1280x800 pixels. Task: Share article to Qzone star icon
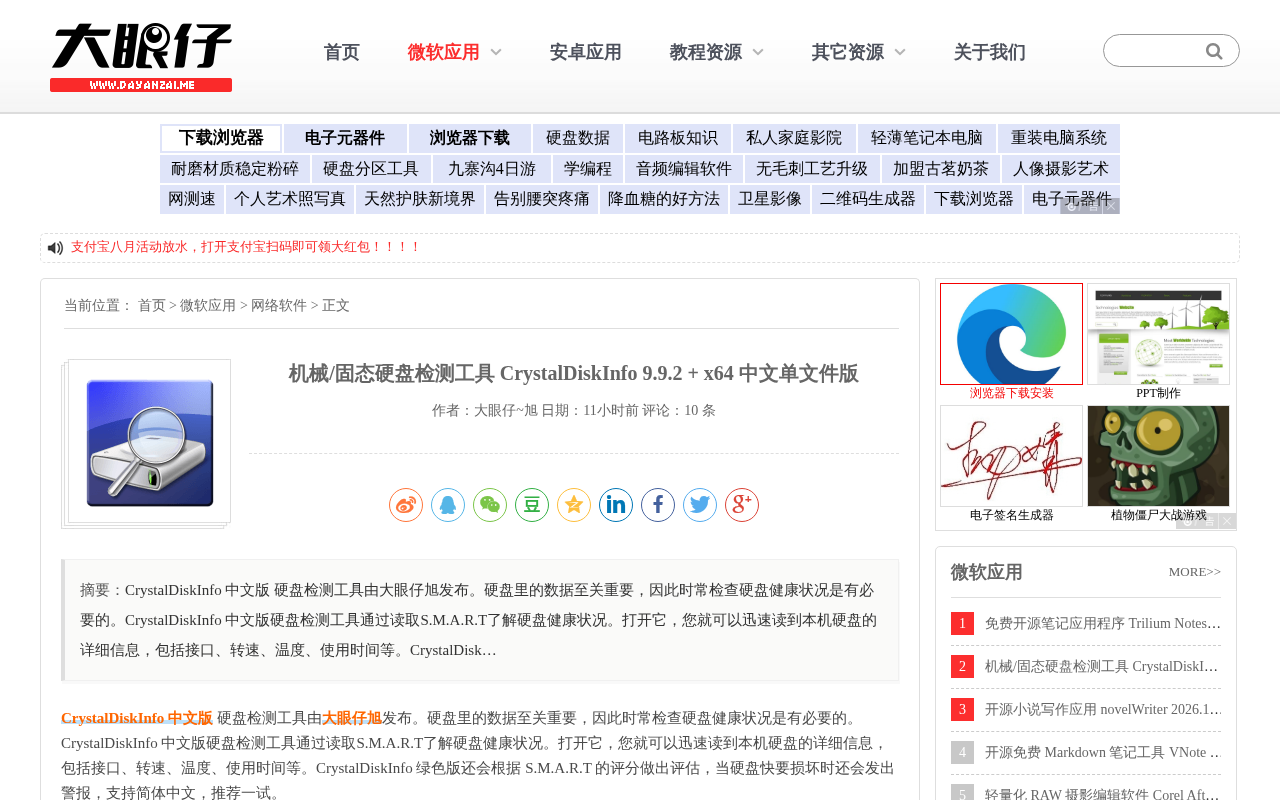pos(574,505)
